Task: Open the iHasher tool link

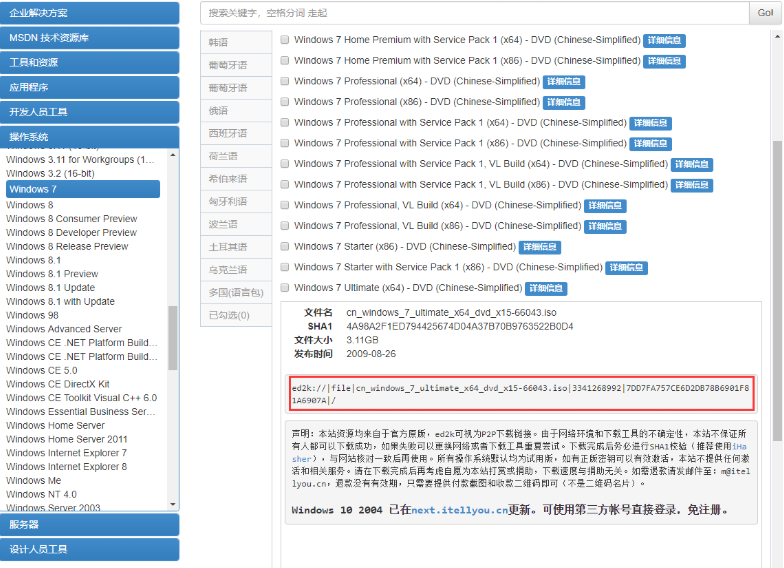Action: (x=747, y=446)
